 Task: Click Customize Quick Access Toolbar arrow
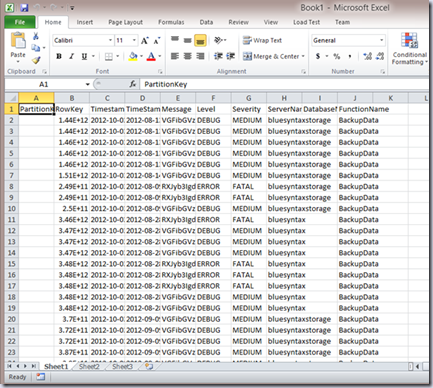click(72, 8)
